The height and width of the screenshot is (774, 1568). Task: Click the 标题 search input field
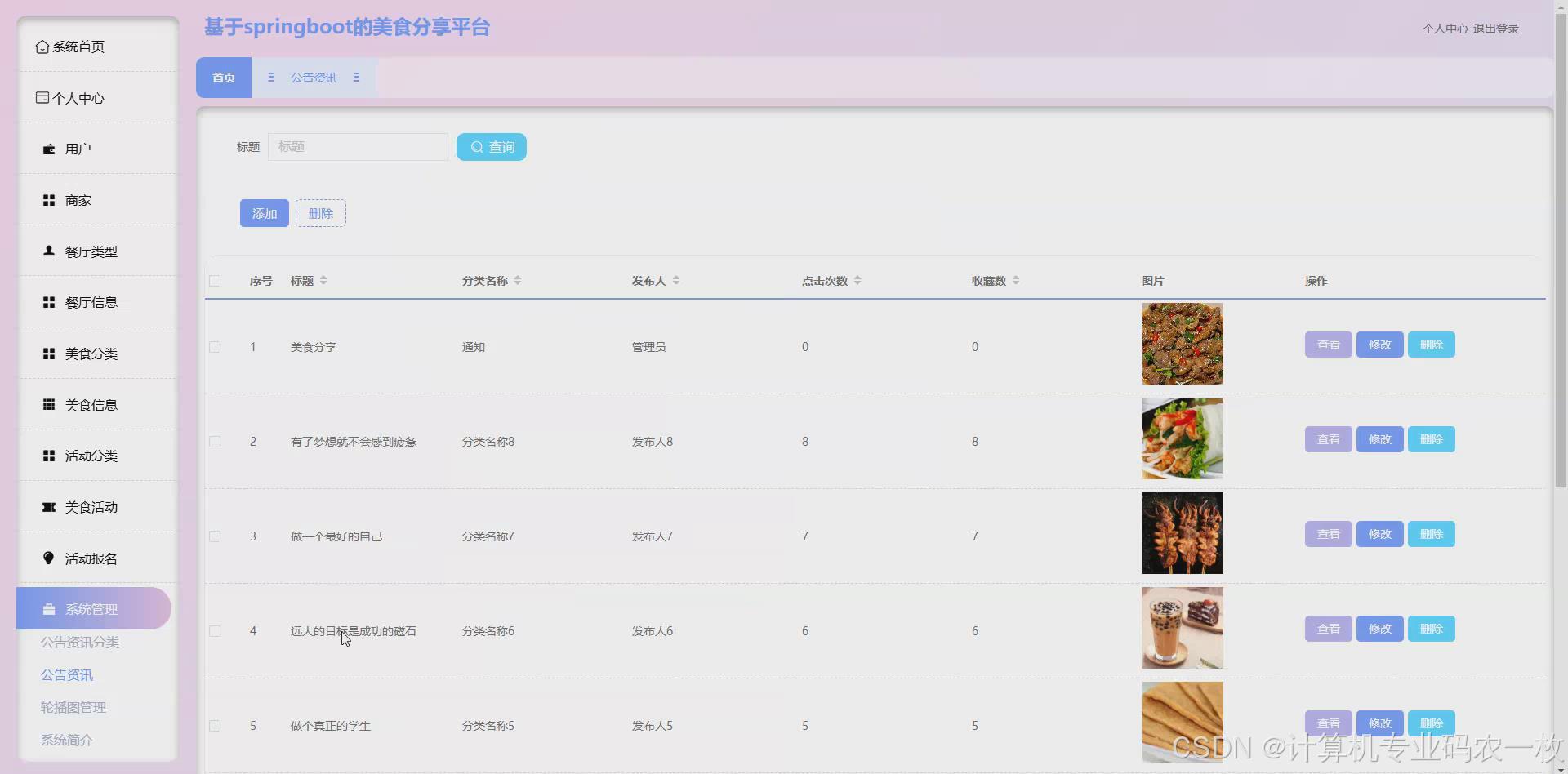tap(358, 147)
